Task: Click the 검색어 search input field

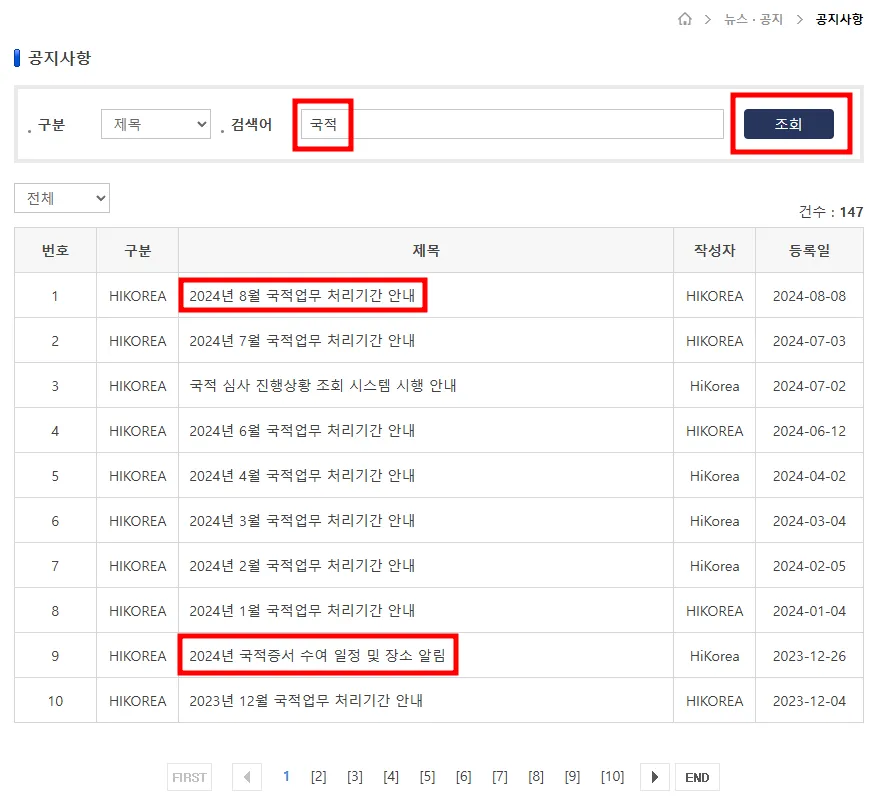Action: click(x=512, y=124)
